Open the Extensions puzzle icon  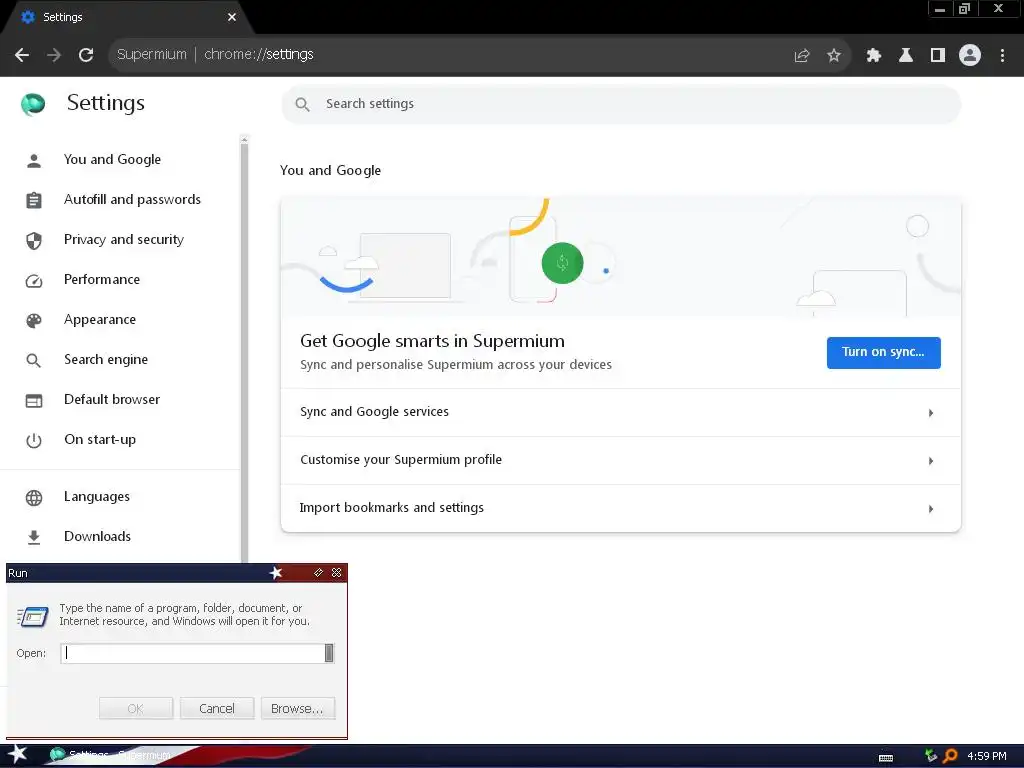coord(874,55)
